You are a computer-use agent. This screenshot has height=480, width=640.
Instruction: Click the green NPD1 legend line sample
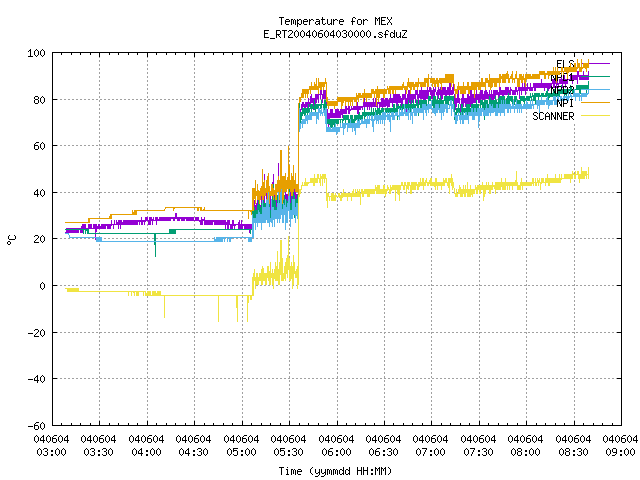[596, 77]
